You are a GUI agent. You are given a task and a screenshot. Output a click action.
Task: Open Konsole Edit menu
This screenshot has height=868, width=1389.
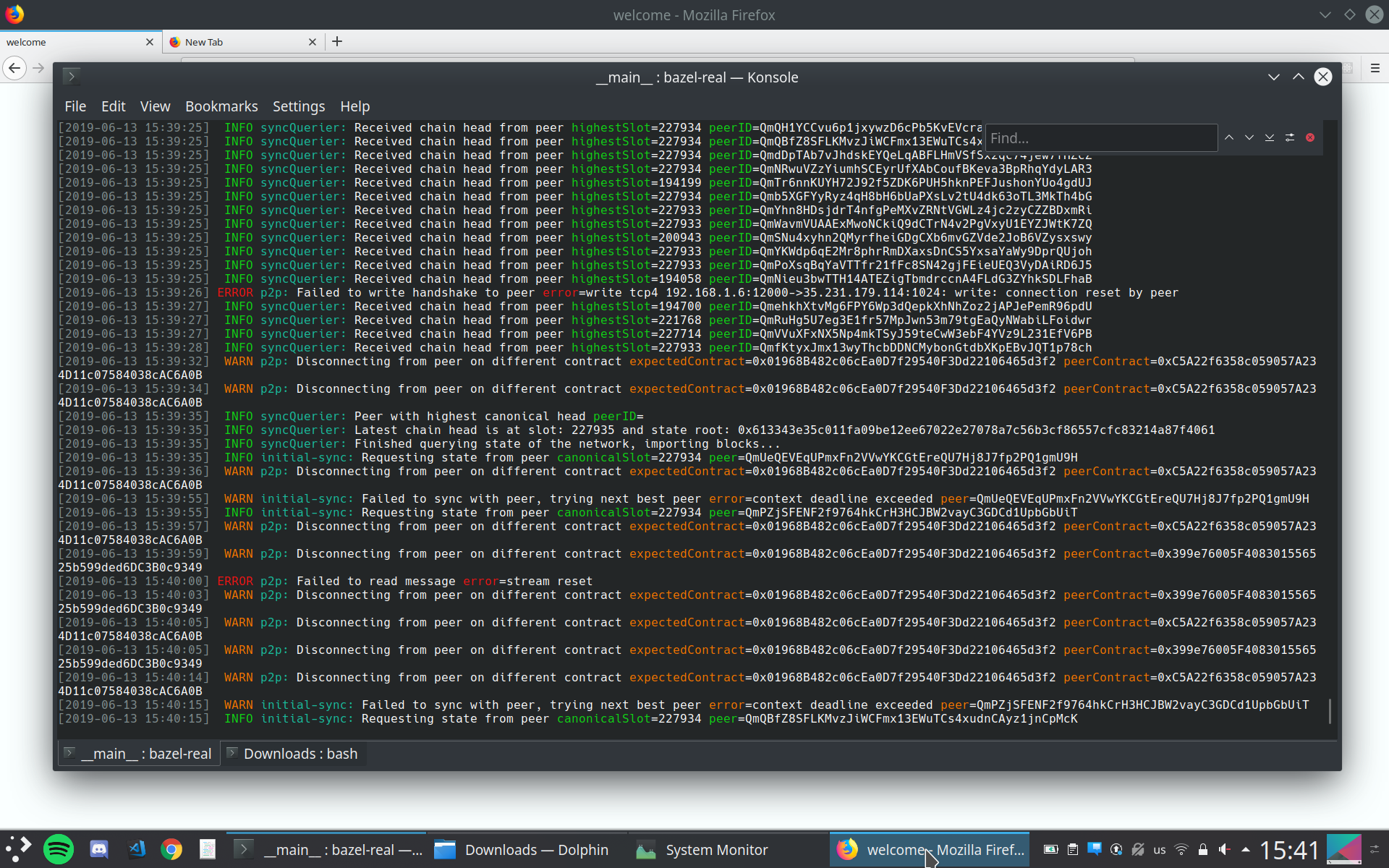113,106
